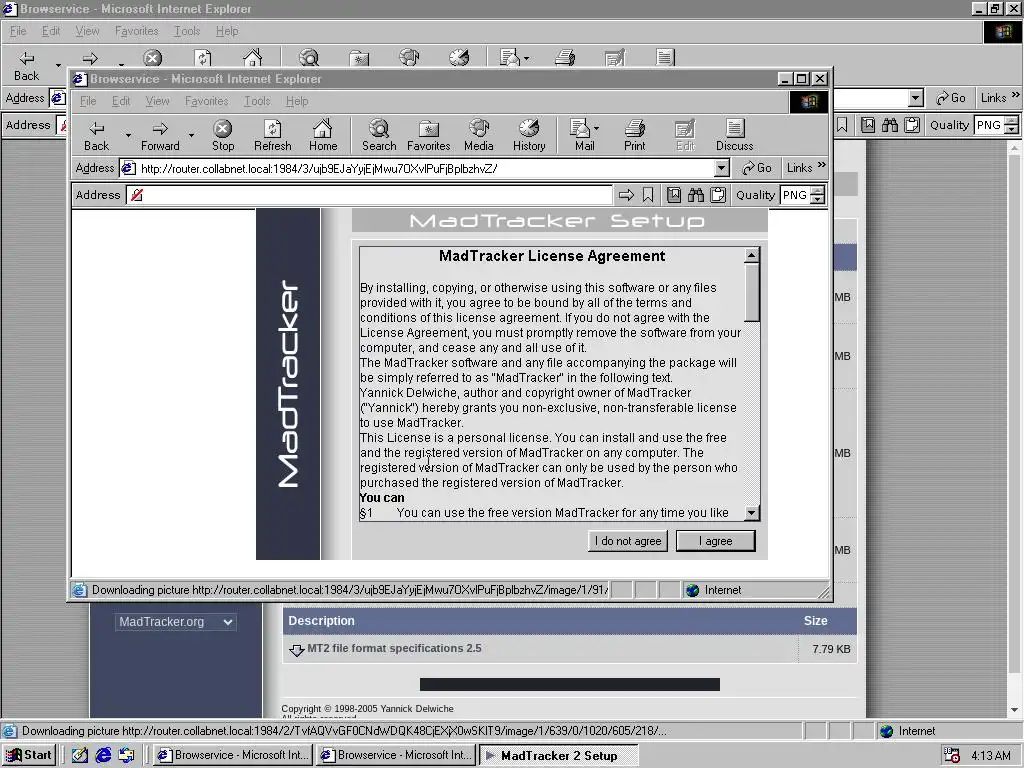Screen dimensions: 1024x768
Task: Click the 'I agree' button
Action: 716,541
